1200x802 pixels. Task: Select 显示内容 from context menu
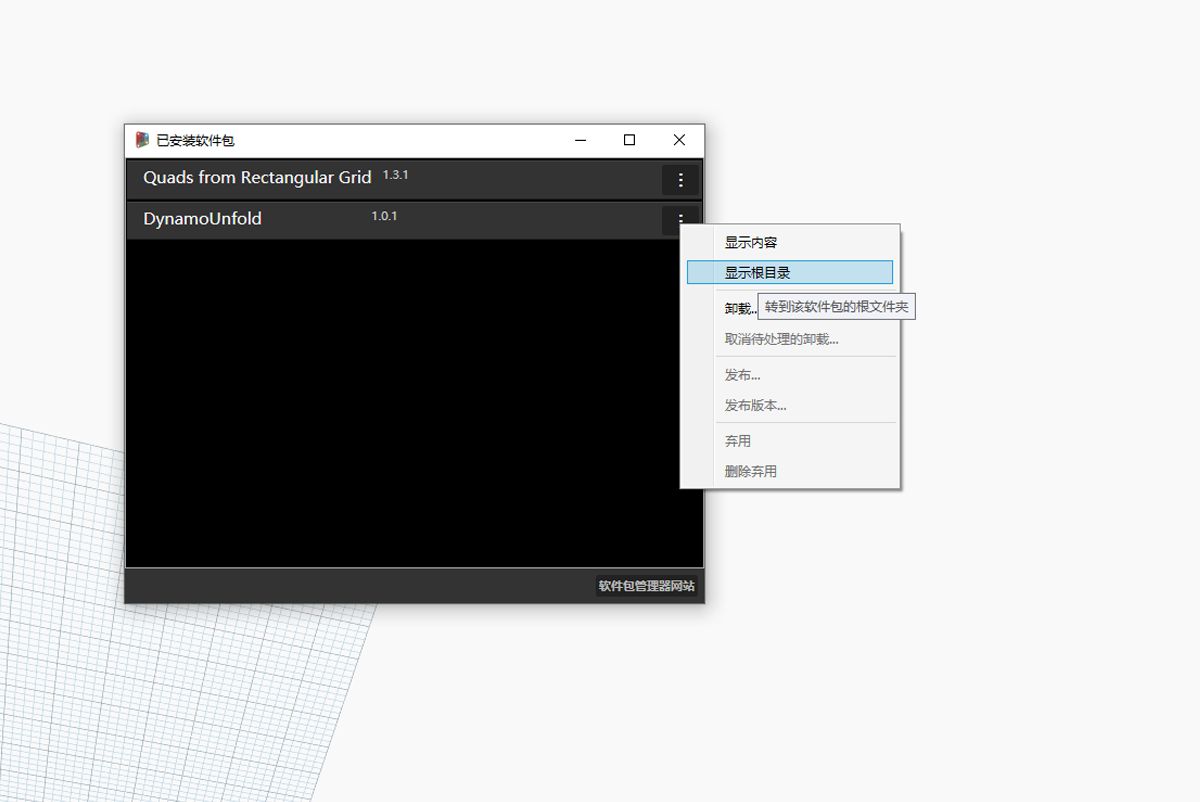(x=790, y=242)
